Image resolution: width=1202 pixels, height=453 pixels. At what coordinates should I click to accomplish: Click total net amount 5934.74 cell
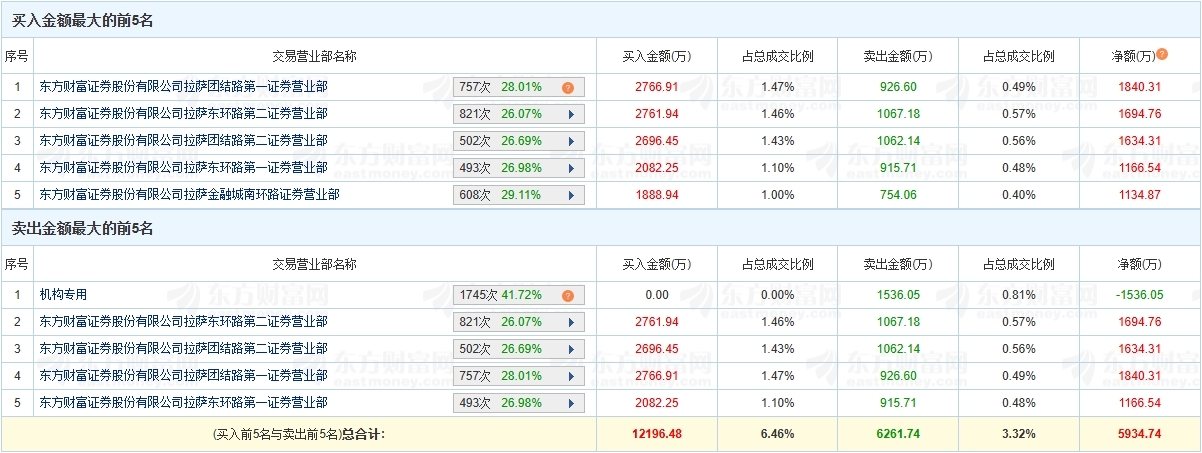pos(1140,434)
